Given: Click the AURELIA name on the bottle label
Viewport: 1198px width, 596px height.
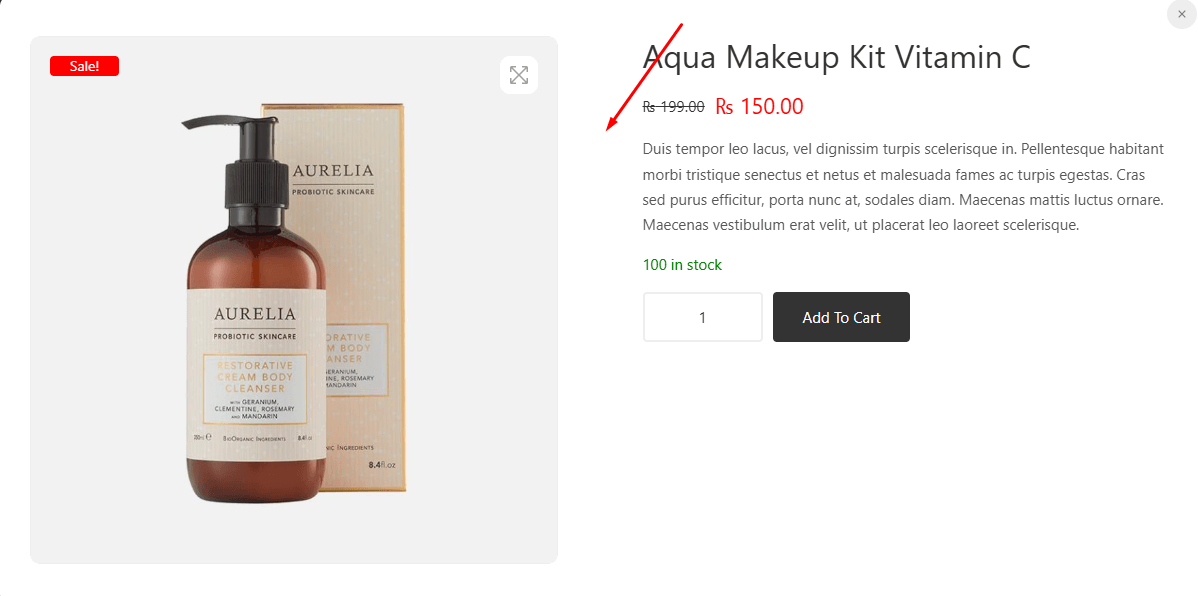Looking at the screenshot, I should [x=254, y=314].
